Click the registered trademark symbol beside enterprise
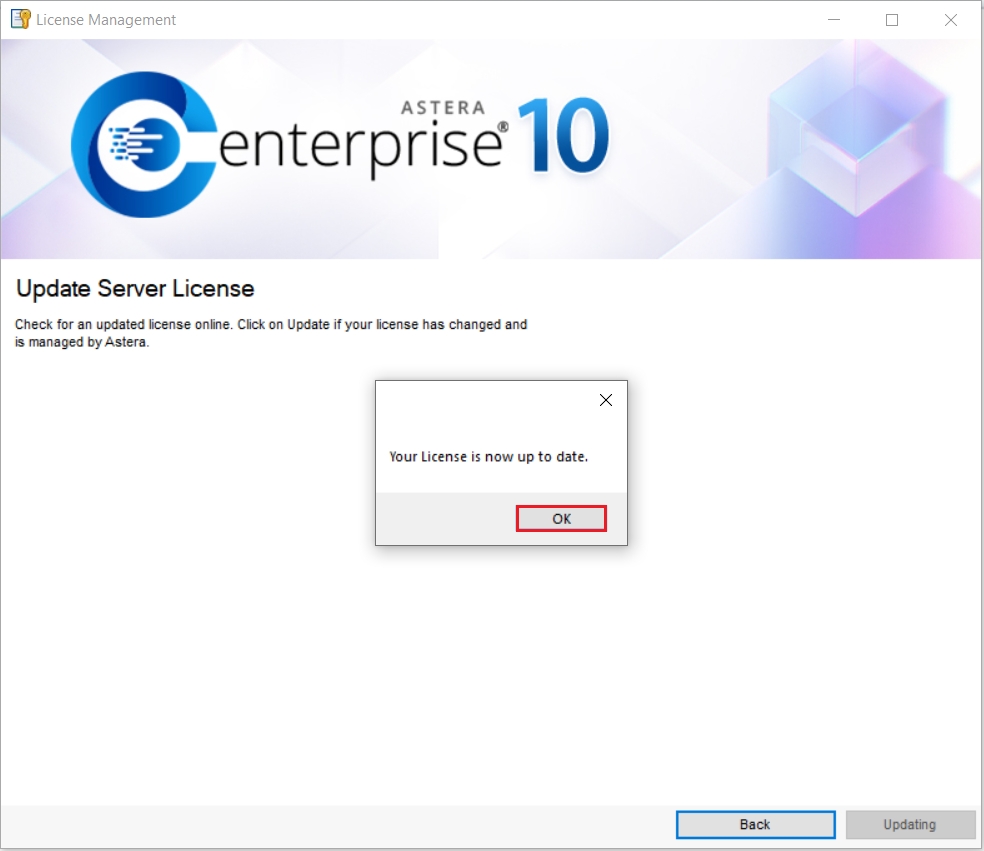Image resolution: width=984 pixels, height=851 pixels. pyautogui.click(x=505, y=127)
